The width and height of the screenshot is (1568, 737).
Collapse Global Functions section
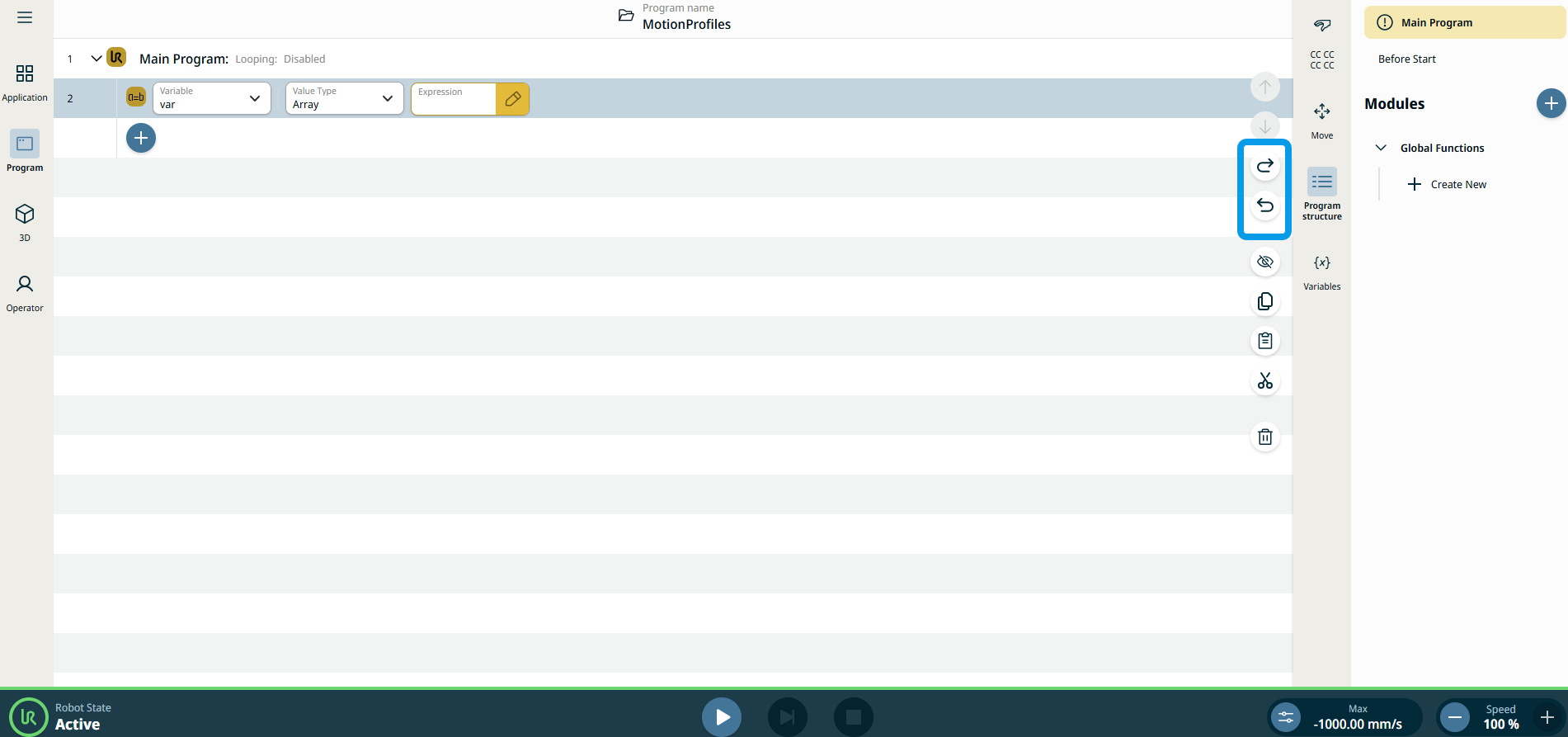1381,148
